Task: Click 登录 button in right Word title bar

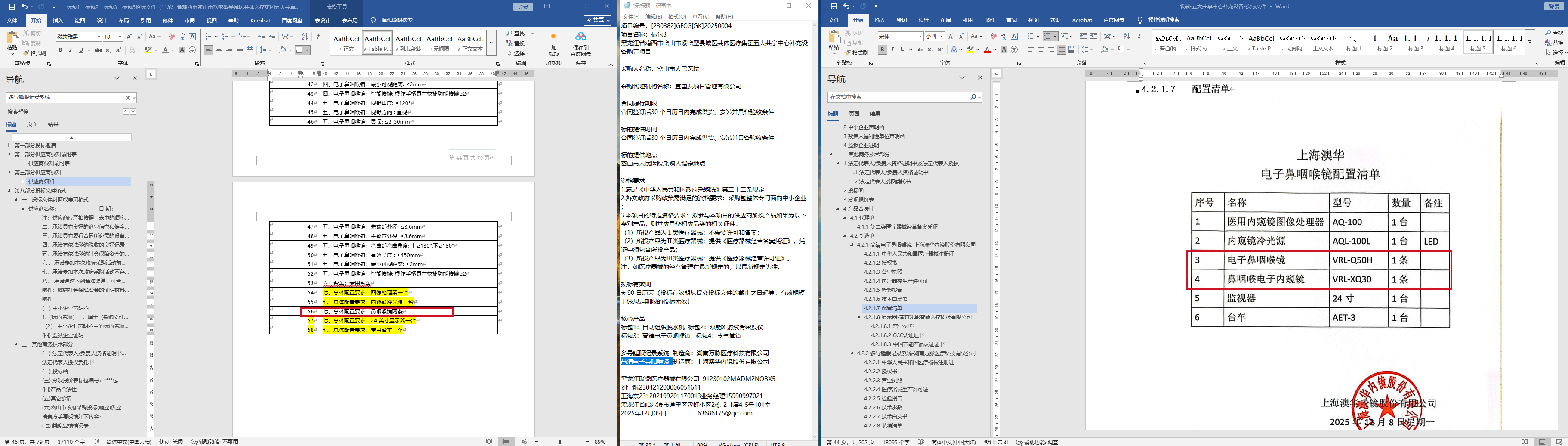Action: pyautogui.click(x=1555, y=7)
